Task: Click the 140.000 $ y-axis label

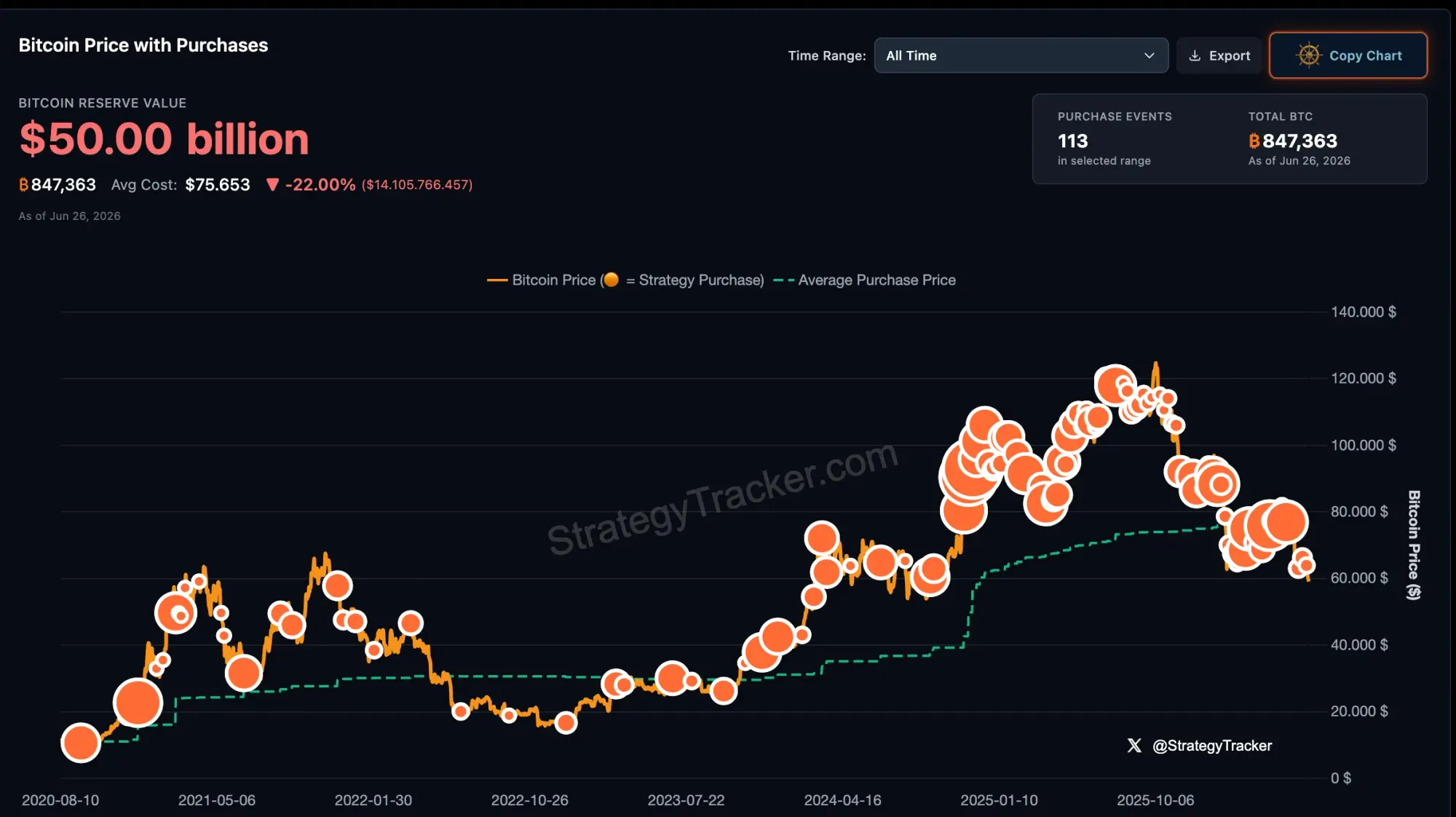Action: [x=1364, y=312]
